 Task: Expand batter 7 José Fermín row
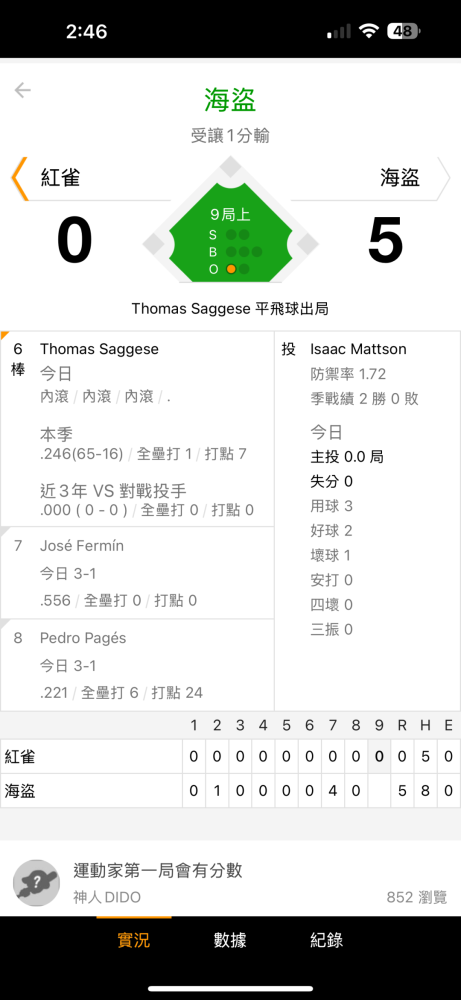coord(137,573)
